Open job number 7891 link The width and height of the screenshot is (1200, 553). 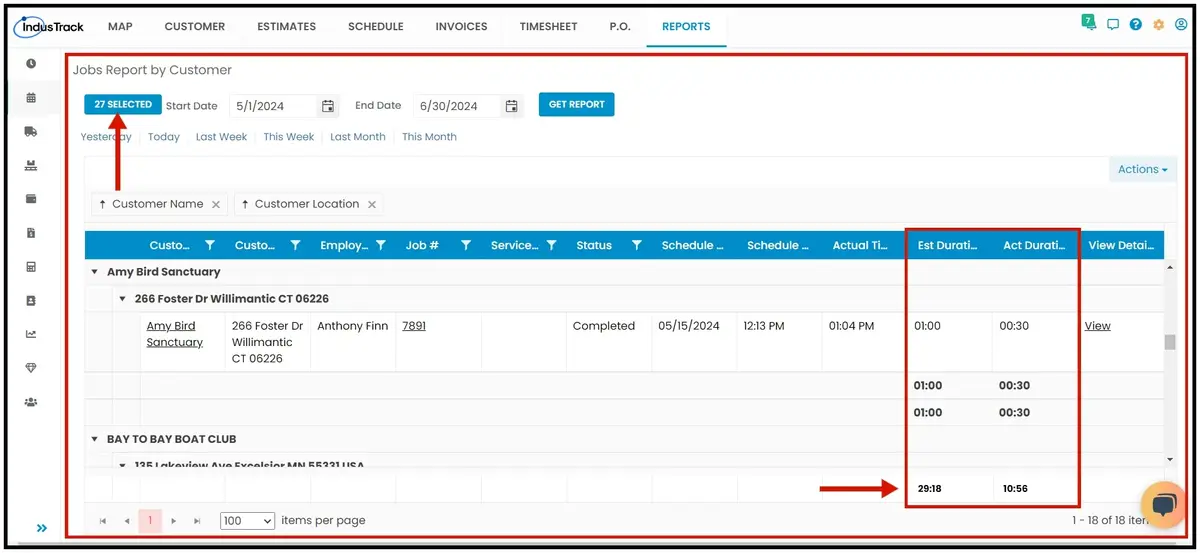click(x=414, y=326)
